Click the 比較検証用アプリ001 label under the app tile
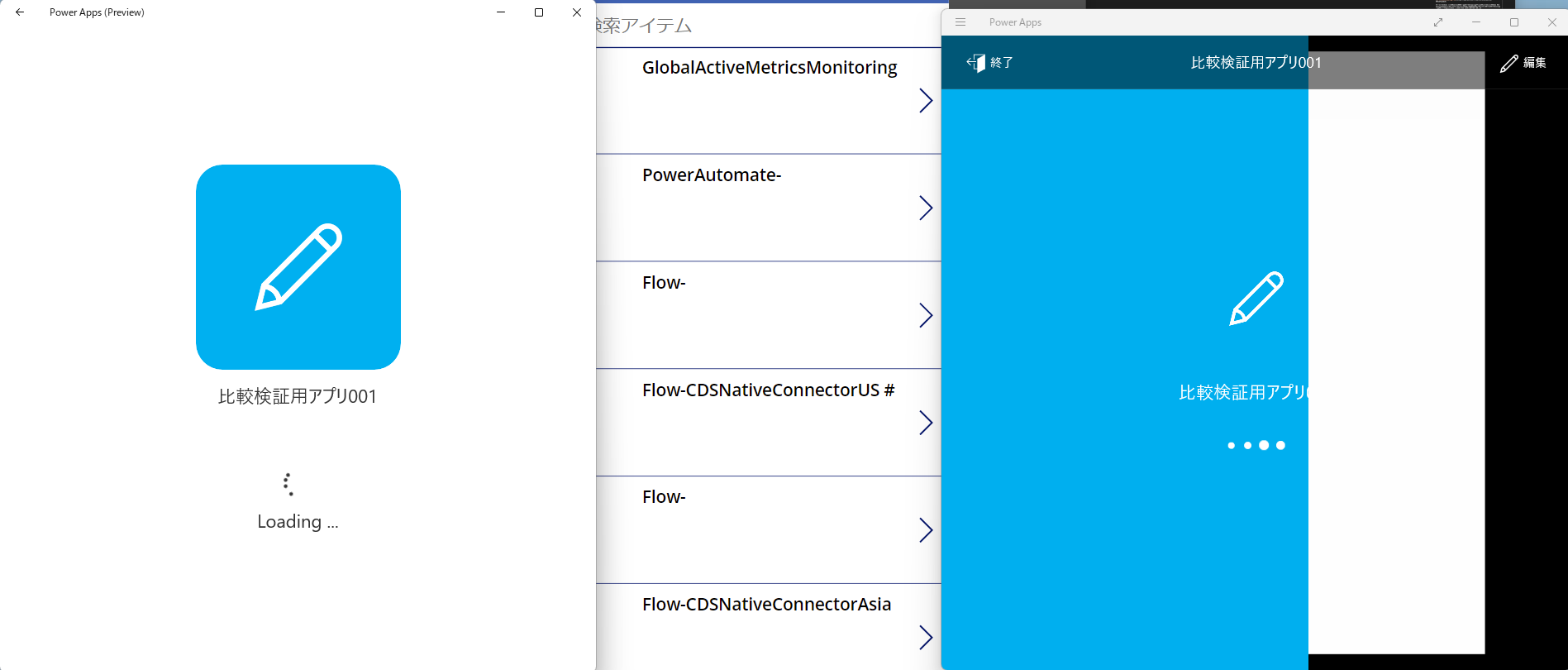Viewport: 1568px width, 670px height. pyautogui.click(x=298, y=396)
